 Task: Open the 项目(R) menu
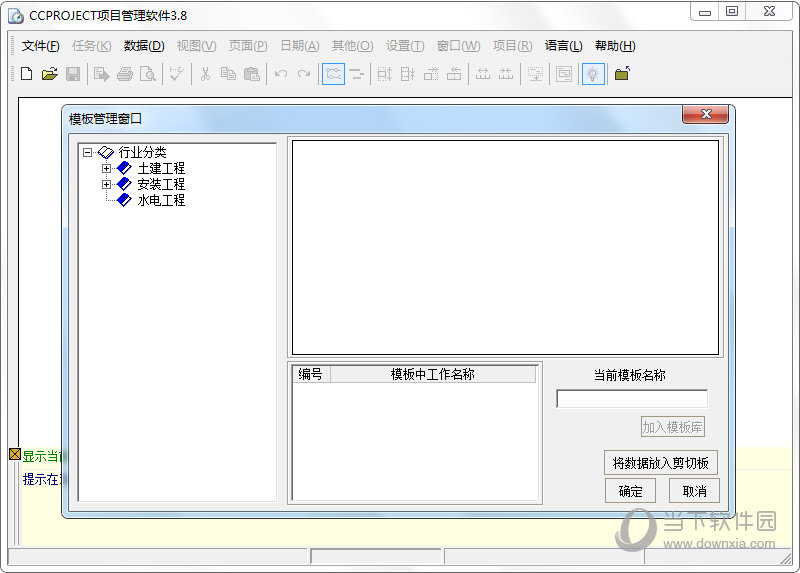pyautogui.click(x=513, y=46)
